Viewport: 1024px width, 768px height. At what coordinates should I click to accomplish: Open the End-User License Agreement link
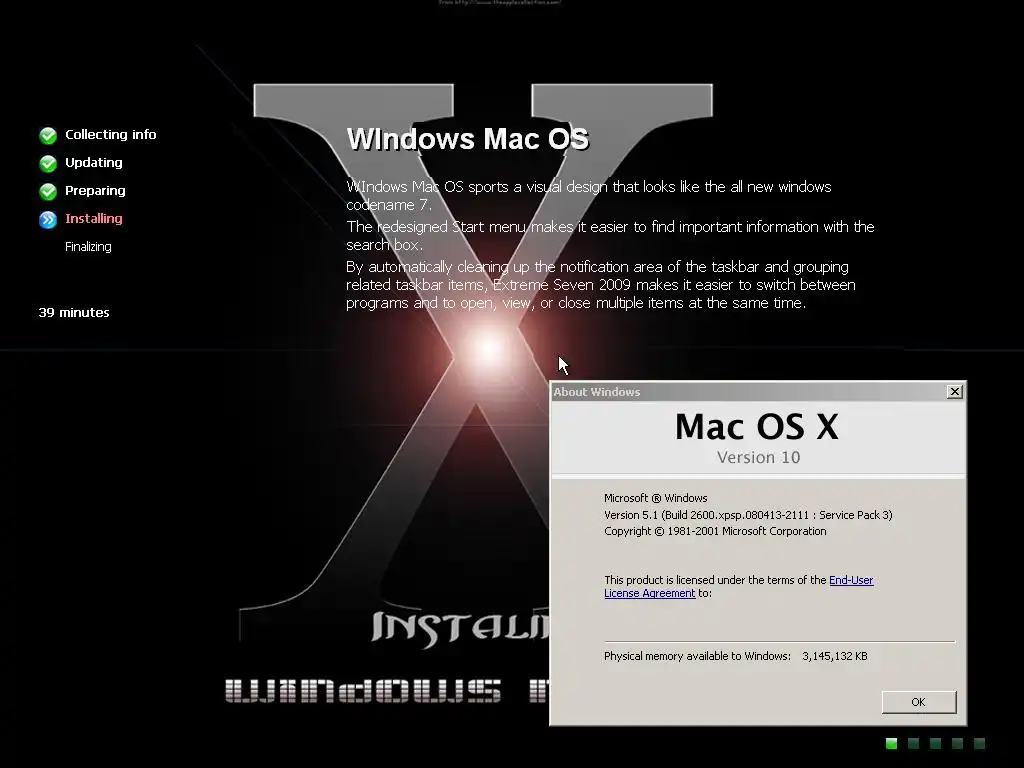(851, 580)
